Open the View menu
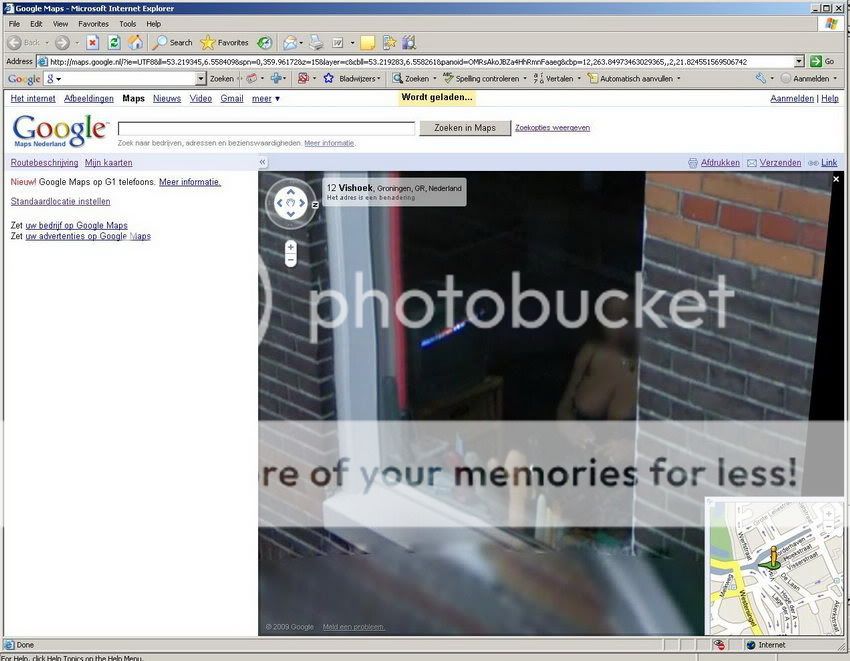 (60, 24)
